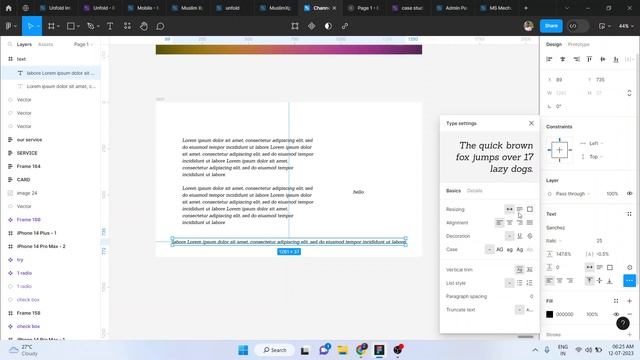Choose uppercase AG case option

tap(500, 249)
